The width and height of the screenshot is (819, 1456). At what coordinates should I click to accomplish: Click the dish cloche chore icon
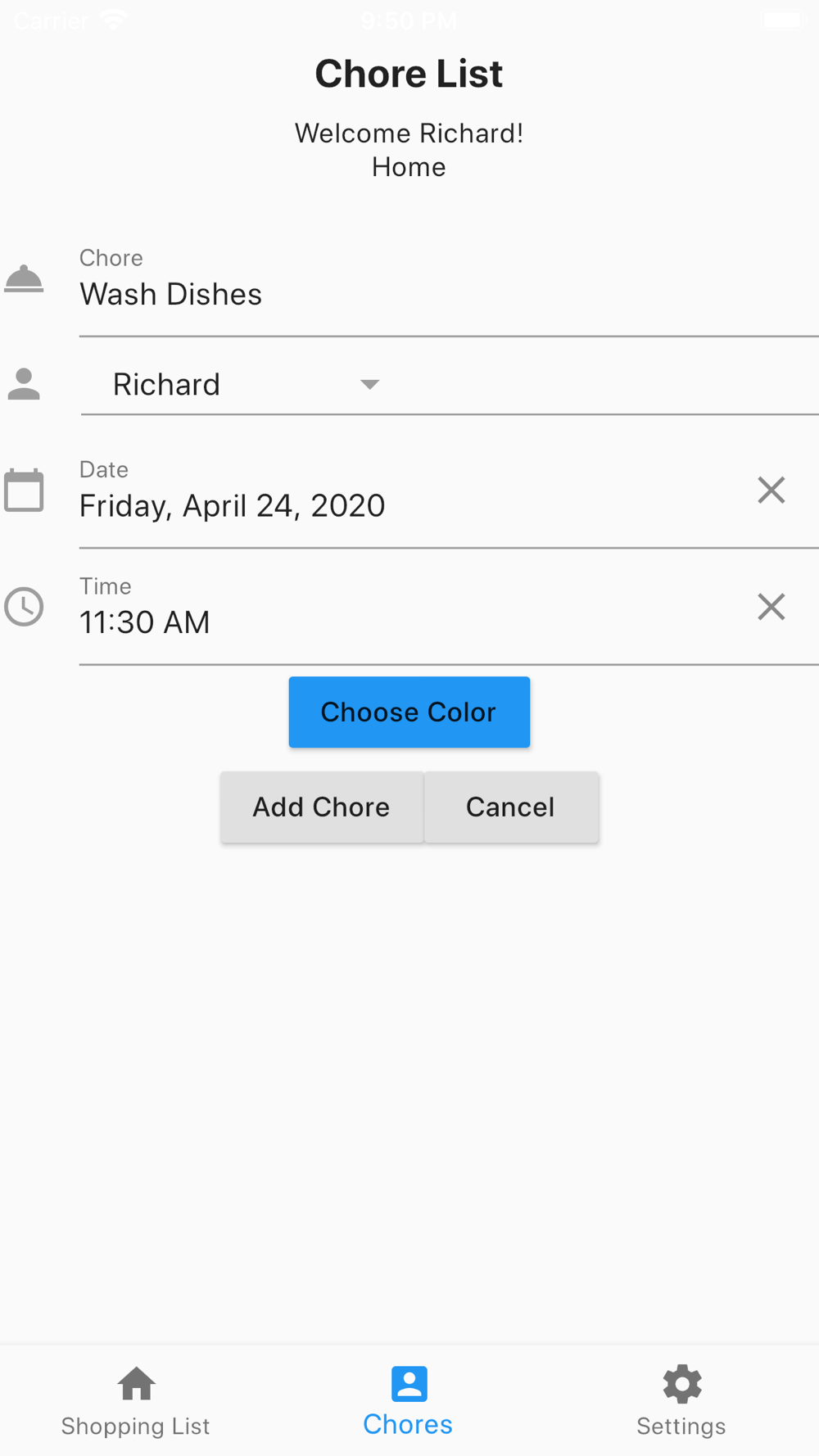click(x=24, y=279)
